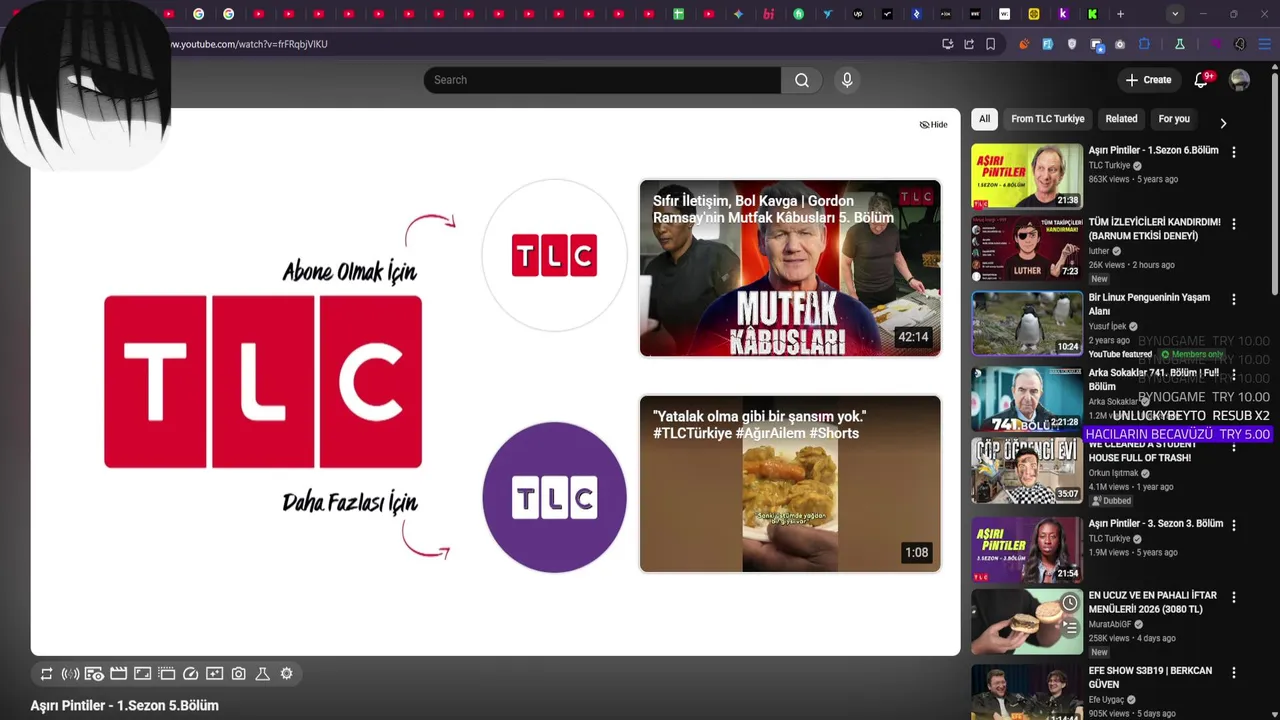Click the video filters sparkle icon

(214, 674)
